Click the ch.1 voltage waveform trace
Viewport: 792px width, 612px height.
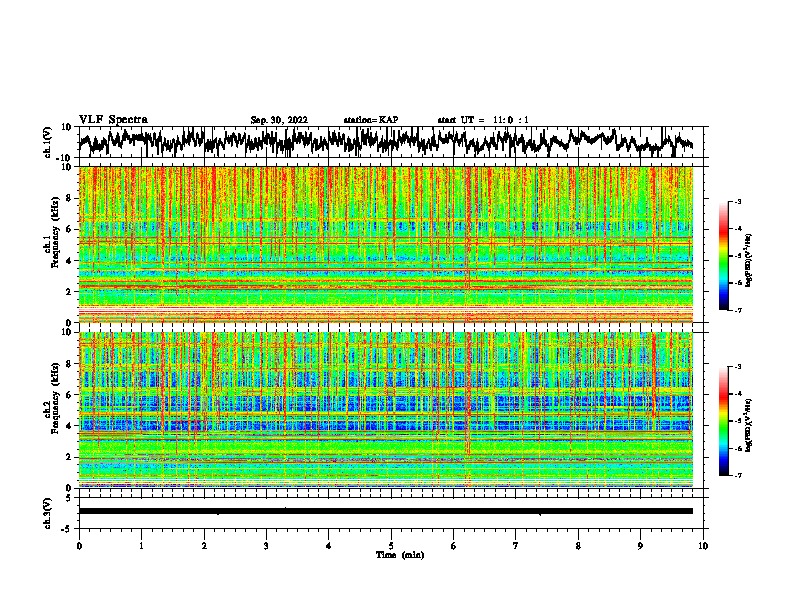(385, 142)
